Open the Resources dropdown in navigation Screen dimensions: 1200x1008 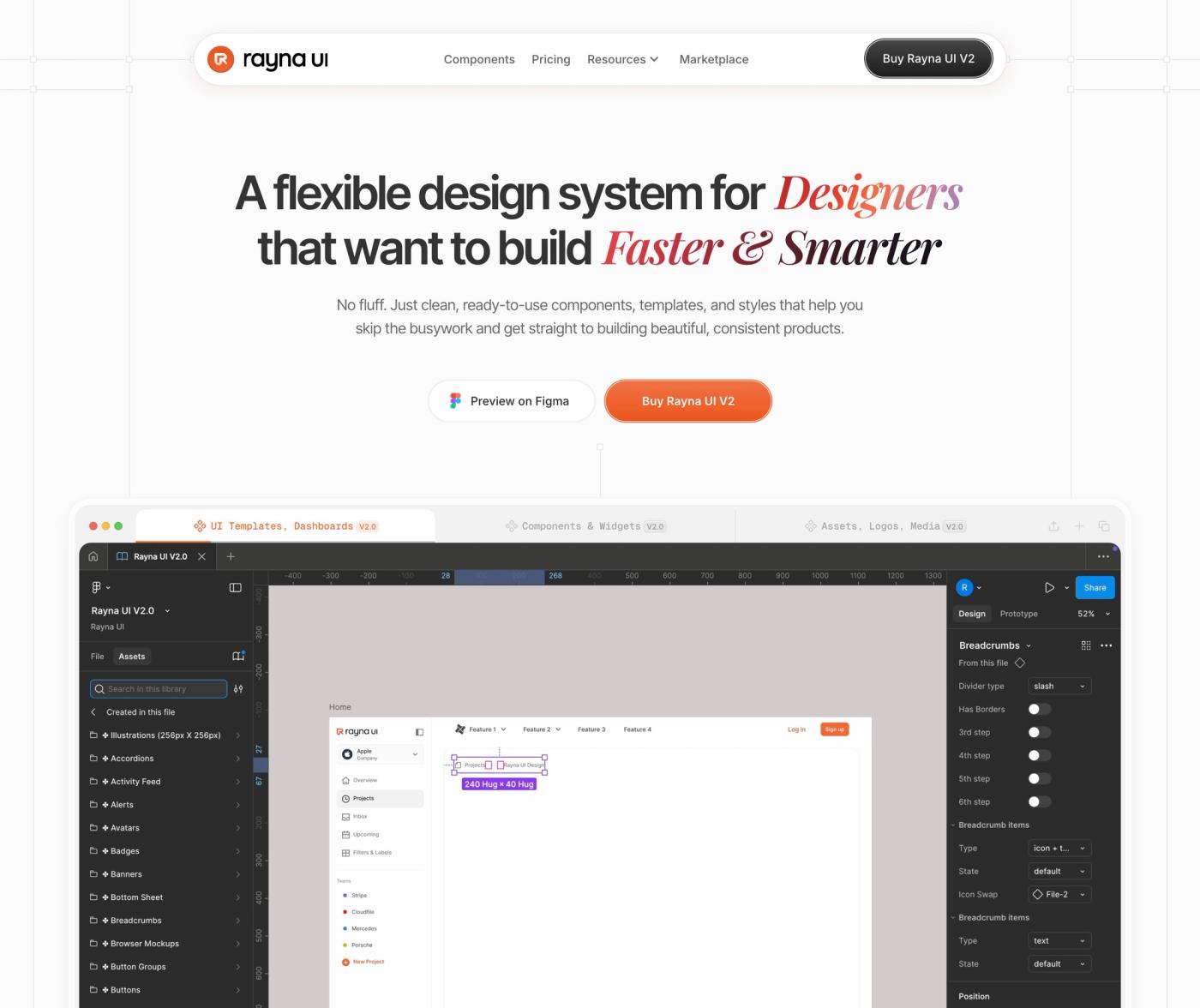[622, 59]
